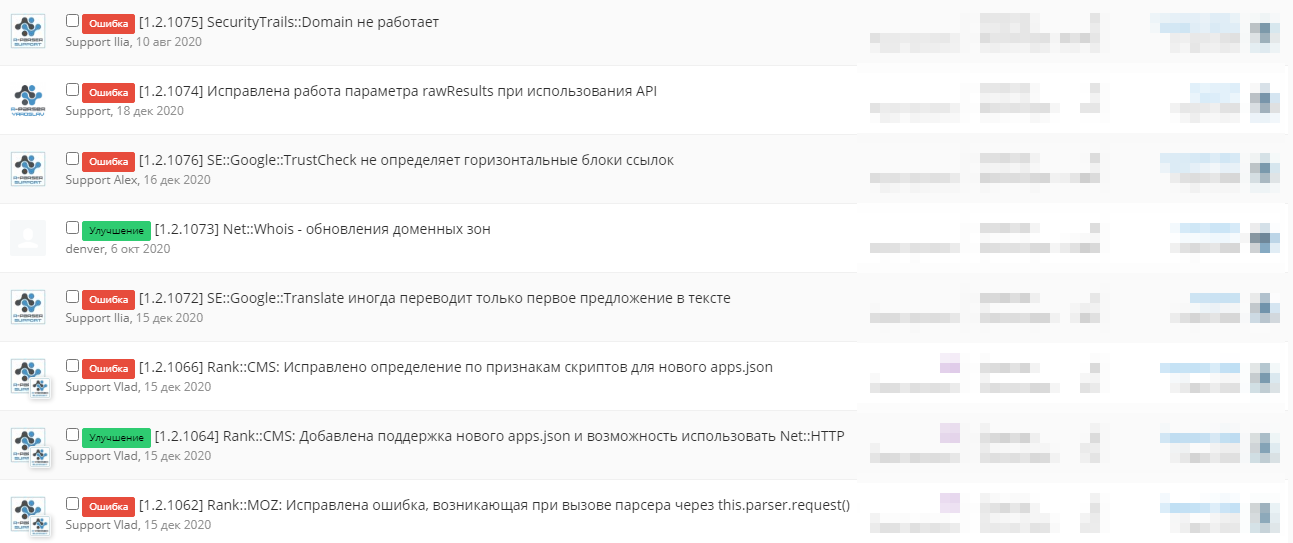Click the avatar beside the Rank::MOZ entry

point(30,515)
